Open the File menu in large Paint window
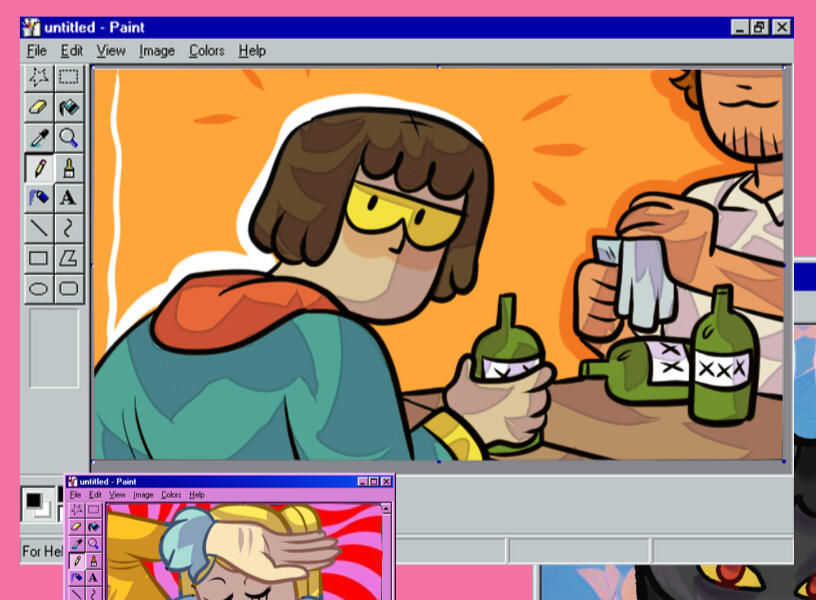Viewport: 816px width, 600px height. pos(37,51)
